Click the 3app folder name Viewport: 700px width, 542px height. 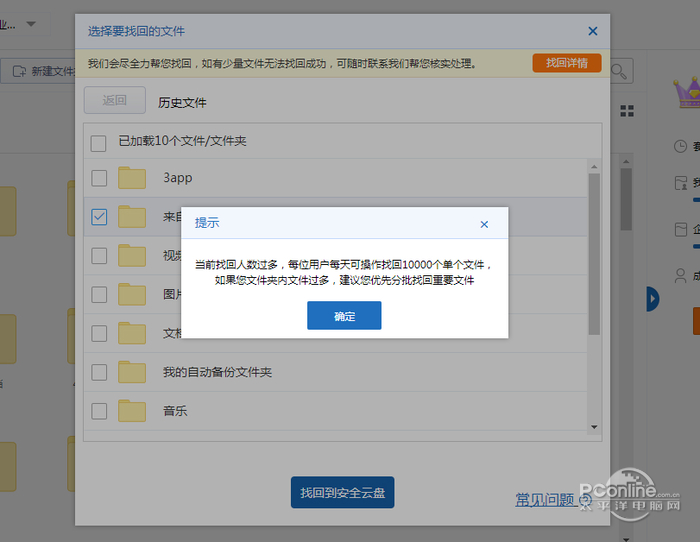(178, 178)
